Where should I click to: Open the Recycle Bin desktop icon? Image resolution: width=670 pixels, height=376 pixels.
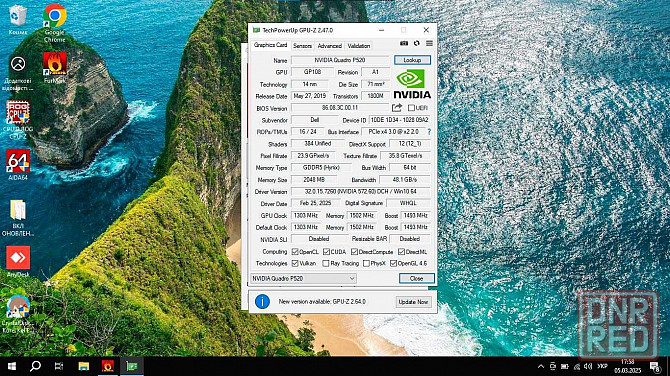tap(18, 20)
